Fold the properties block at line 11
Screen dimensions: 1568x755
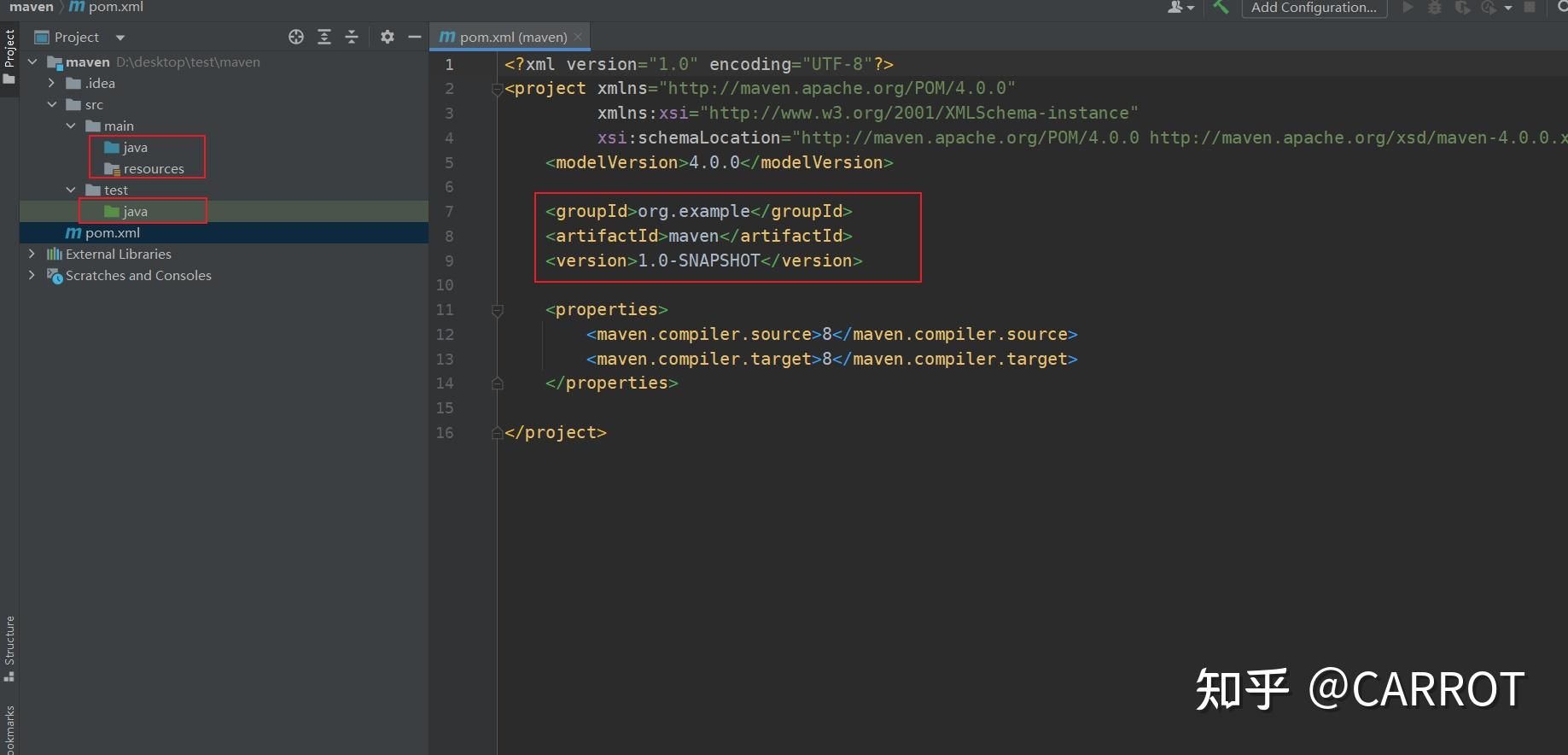pyautogui.click(x=498, y=310)
